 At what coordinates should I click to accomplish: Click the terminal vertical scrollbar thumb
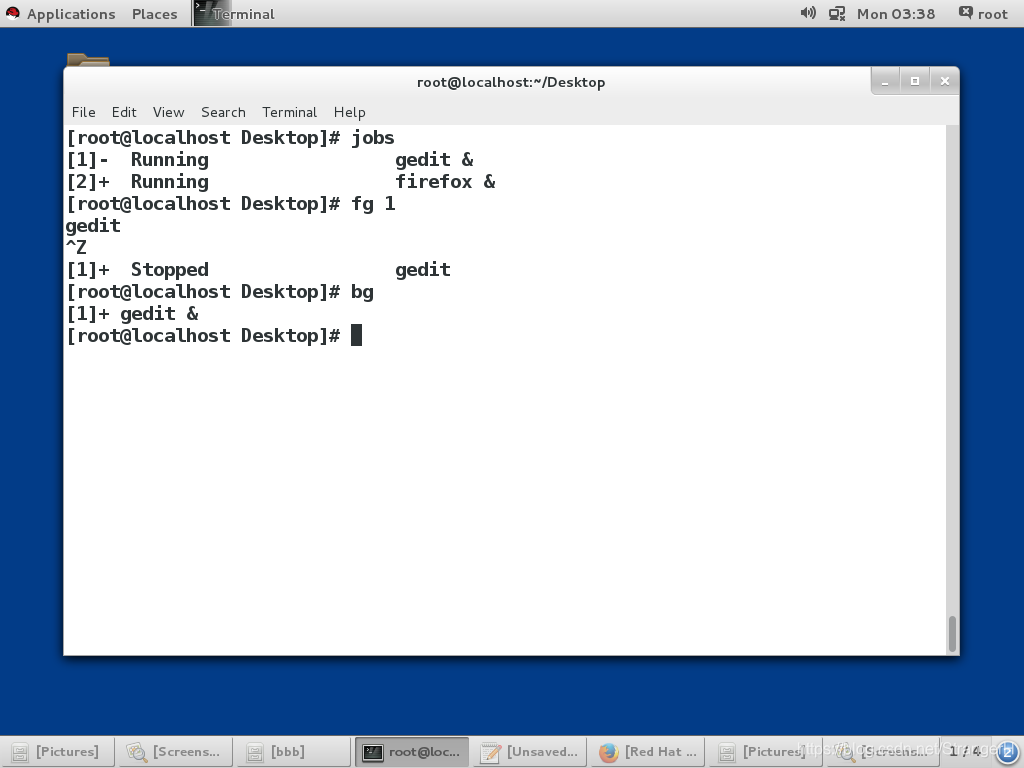[x=952, y=633]
